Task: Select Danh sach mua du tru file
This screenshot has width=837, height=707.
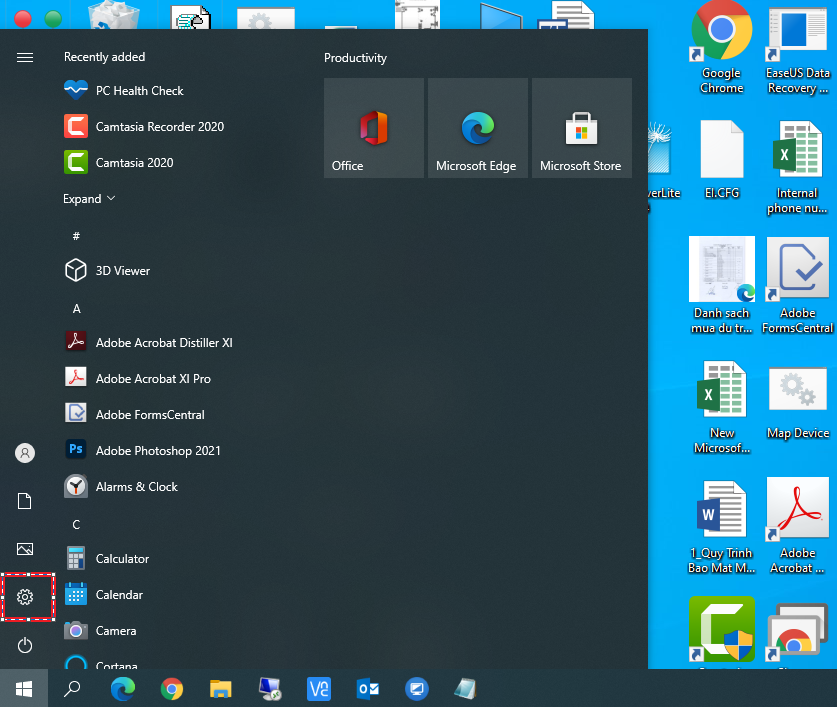Action: tap(722, 285)
